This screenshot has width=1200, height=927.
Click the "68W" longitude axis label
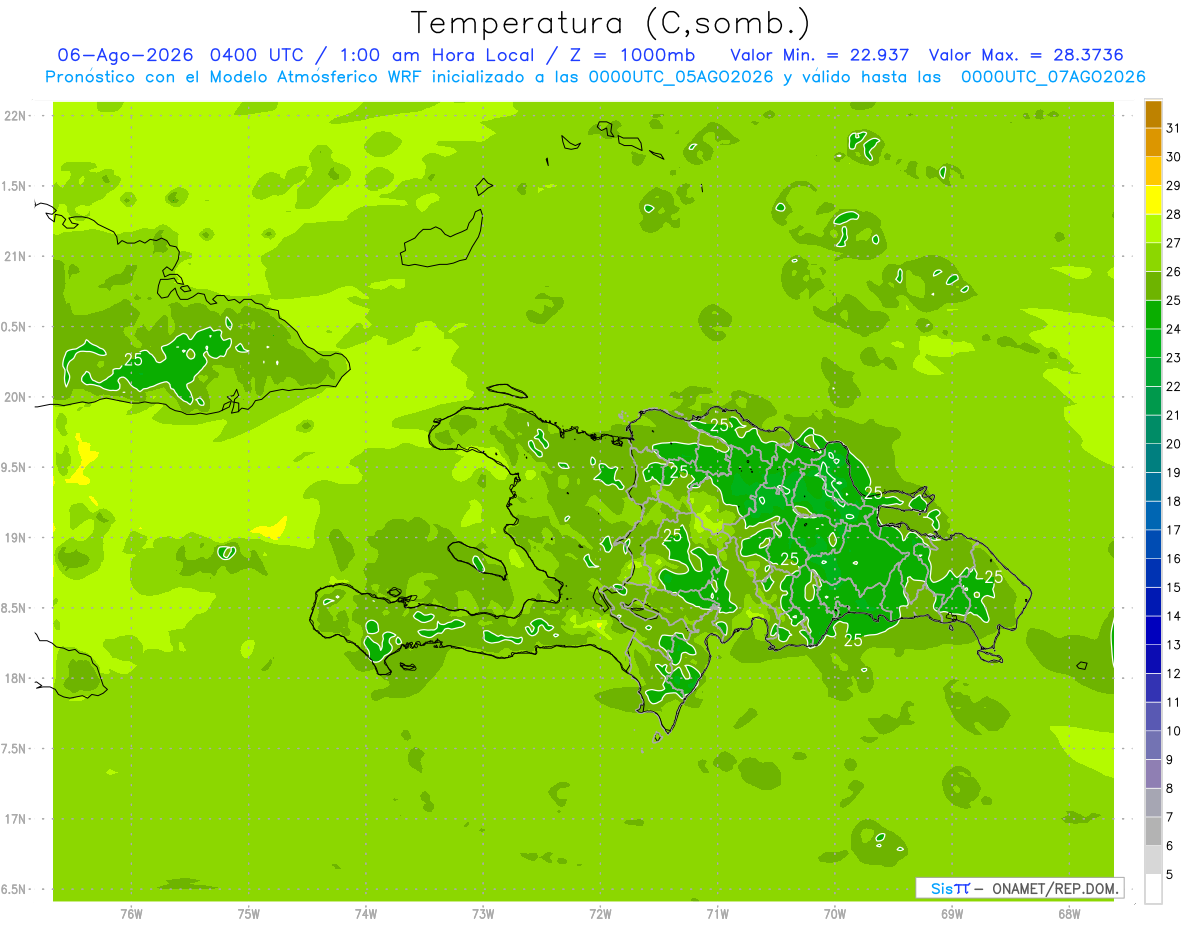pyautogui.click(x=1069, y=914)
